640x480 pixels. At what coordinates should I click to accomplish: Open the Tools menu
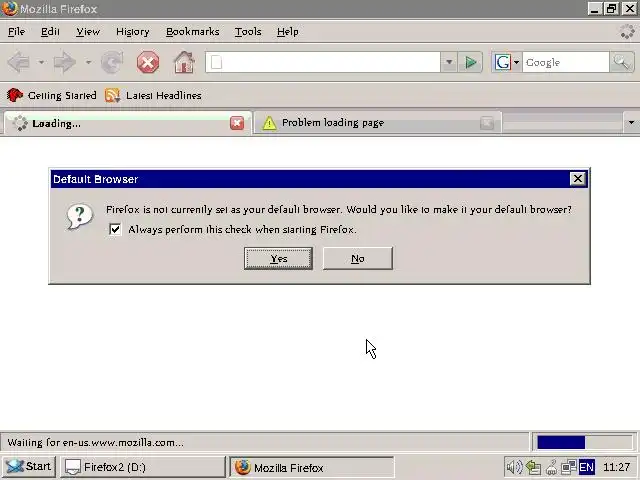pyautogui.click(x=248, y=31)
